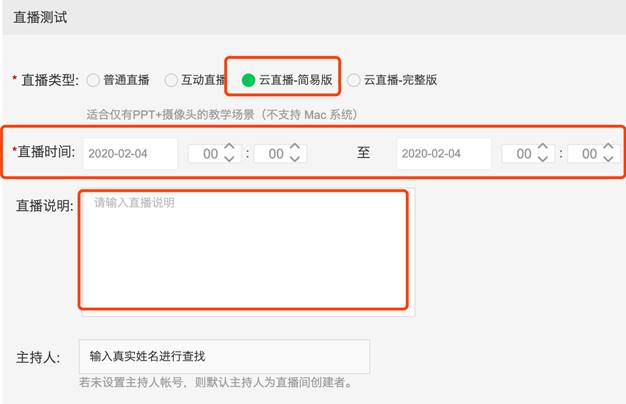Increase the start hour with up arrow
Image resolution: width=626 pixels, height=404 pixels.
click(229, 147)
